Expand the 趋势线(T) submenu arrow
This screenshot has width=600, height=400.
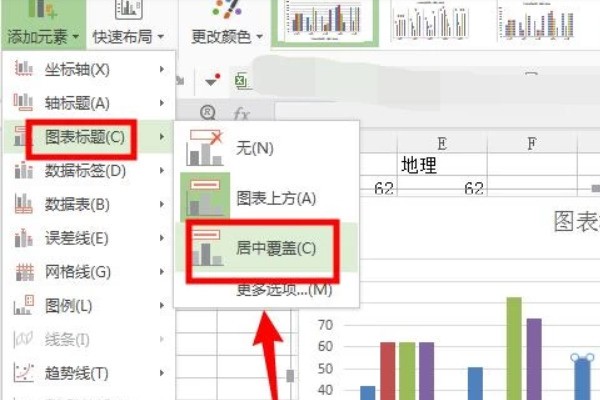click(x=162, y=373)
